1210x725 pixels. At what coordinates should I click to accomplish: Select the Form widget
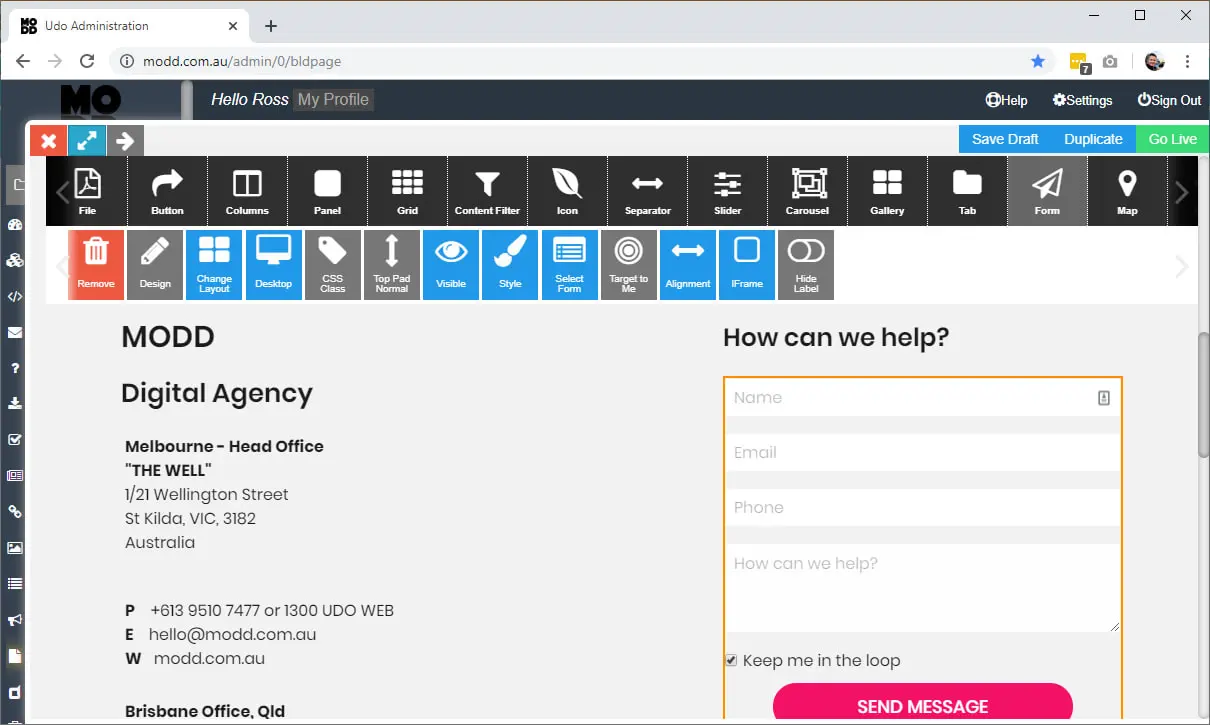coord(1047,191)
